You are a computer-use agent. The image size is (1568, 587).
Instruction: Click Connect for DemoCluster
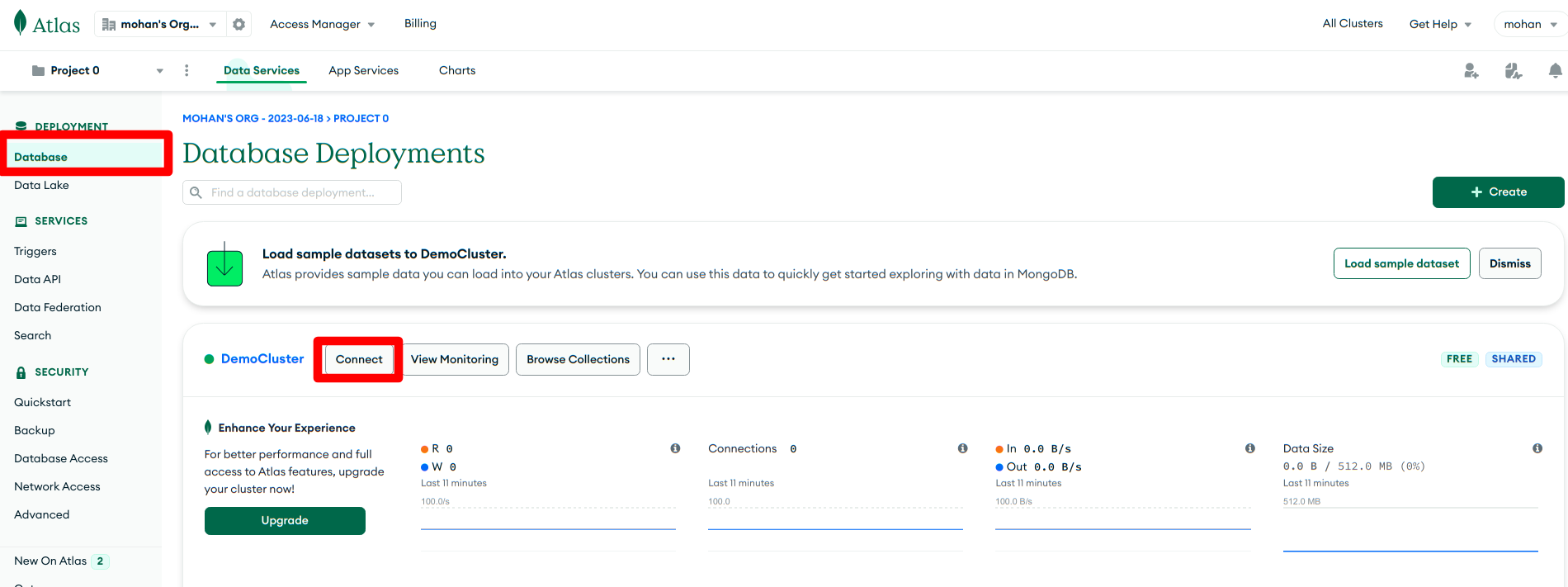point(359,359)
